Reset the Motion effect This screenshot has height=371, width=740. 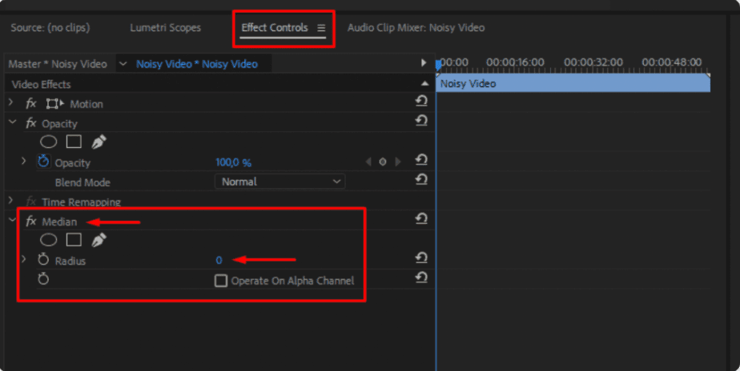(421, 101)
